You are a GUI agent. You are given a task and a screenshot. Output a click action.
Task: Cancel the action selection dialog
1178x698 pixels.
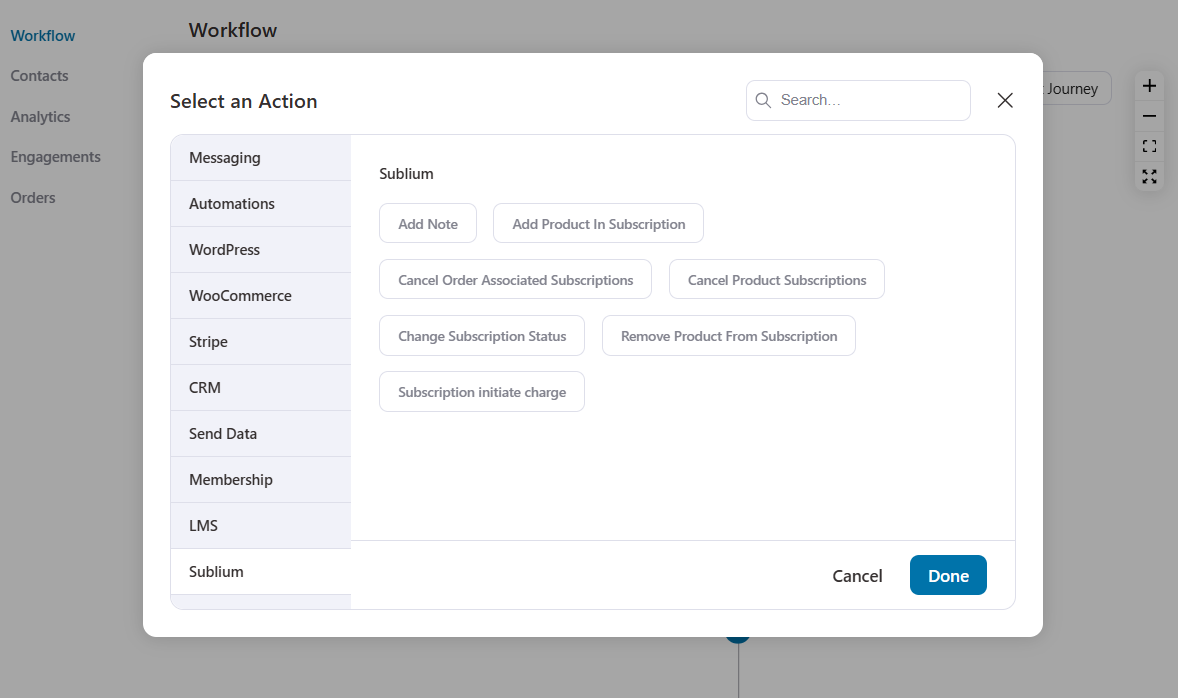[857, 575]
